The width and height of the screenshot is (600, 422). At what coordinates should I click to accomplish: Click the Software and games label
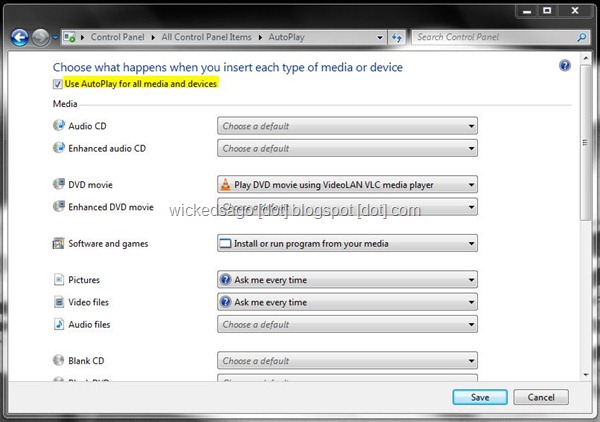tap(108, 244)
